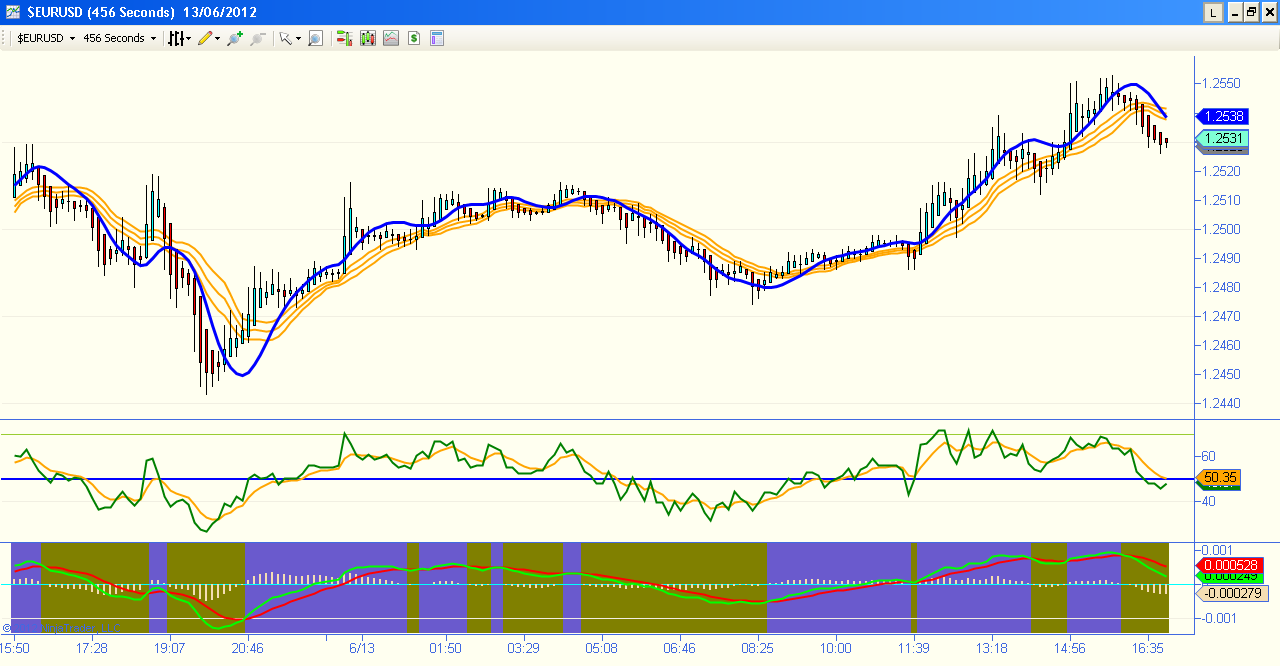This screenshot has height=666, width=1280.
Task: Expand the pointer tool dropdown arrow
Action: coord(298,38)
